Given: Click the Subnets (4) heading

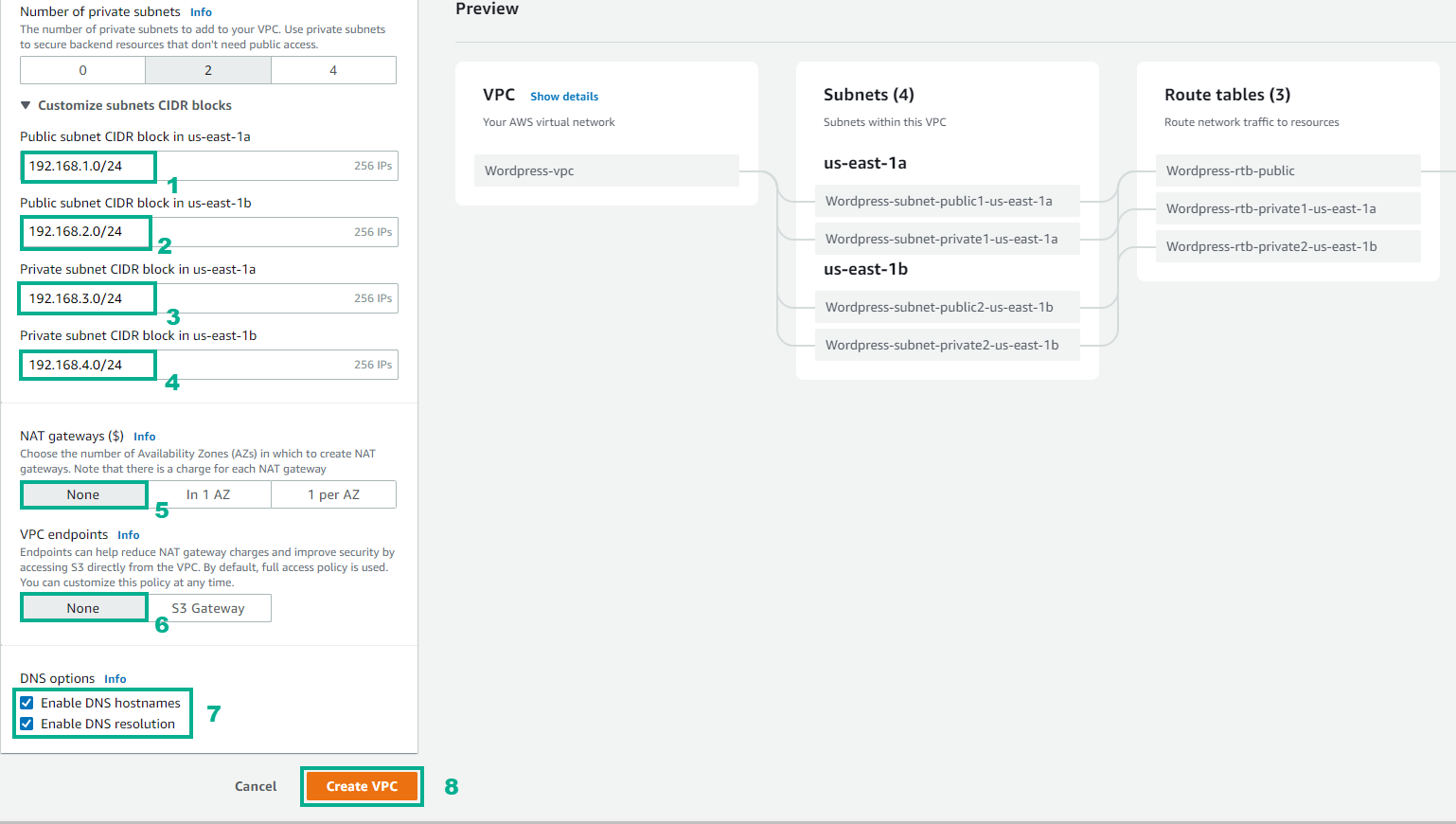Looking at the screenshot, I should click(869, 95).
